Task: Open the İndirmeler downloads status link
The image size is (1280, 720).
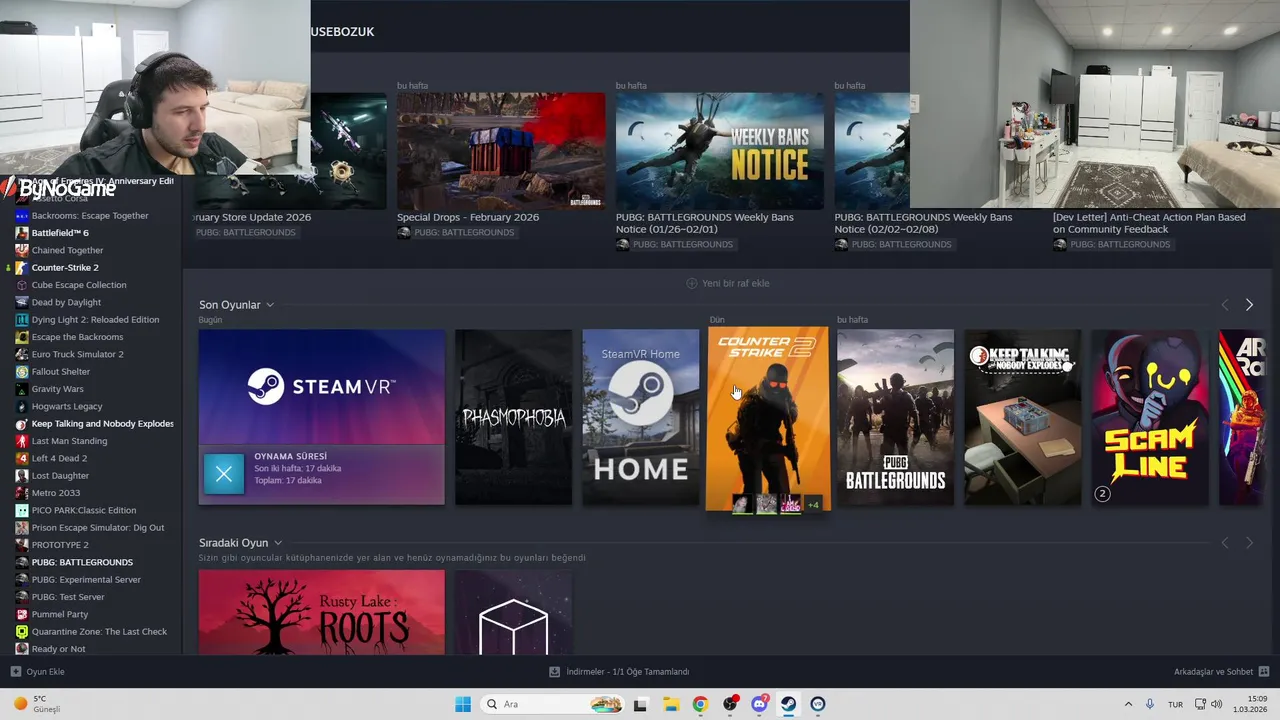Action: (x=627, y=672)
